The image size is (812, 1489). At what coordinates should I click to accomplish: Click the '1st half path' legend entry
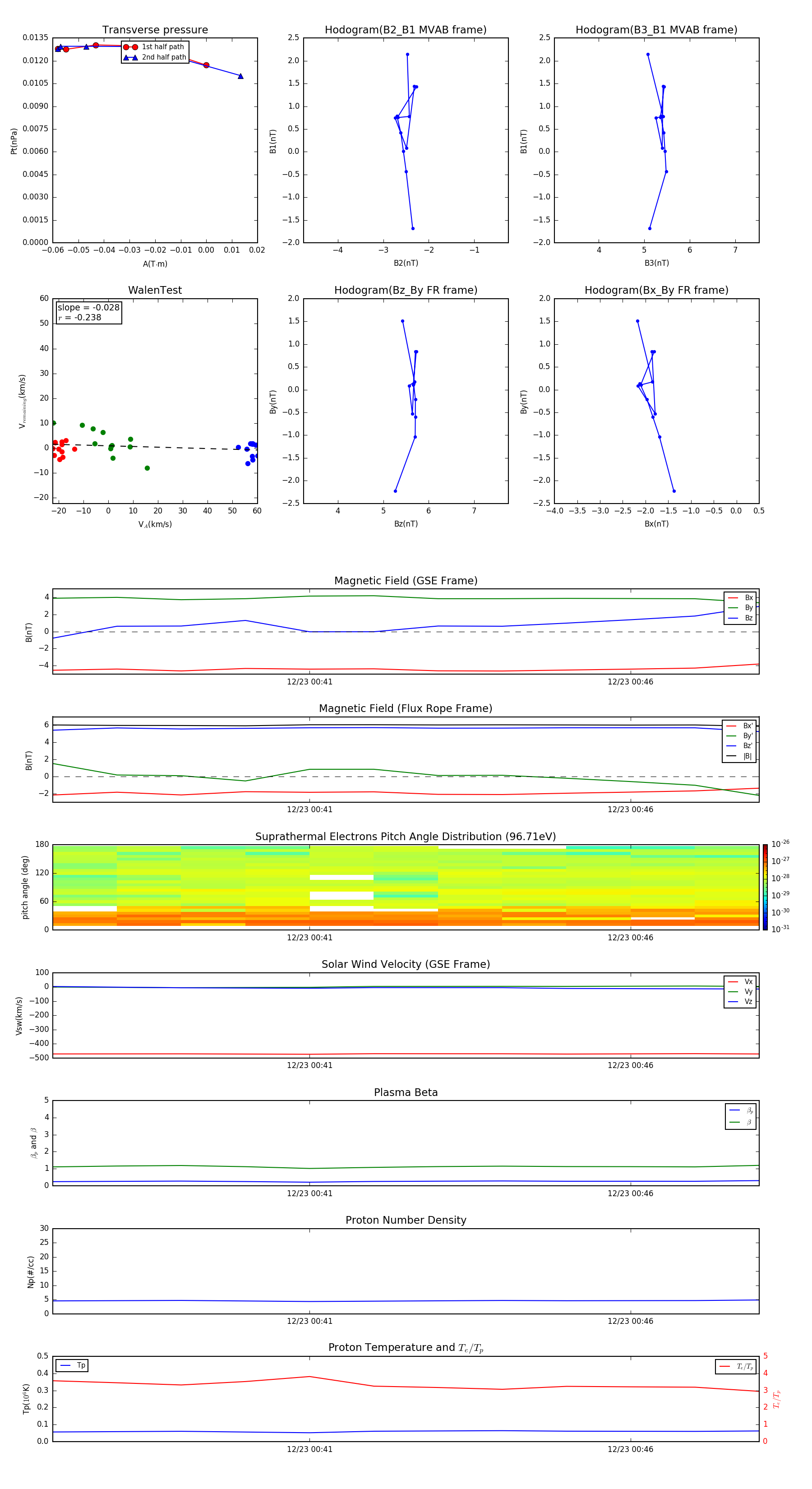154,47
